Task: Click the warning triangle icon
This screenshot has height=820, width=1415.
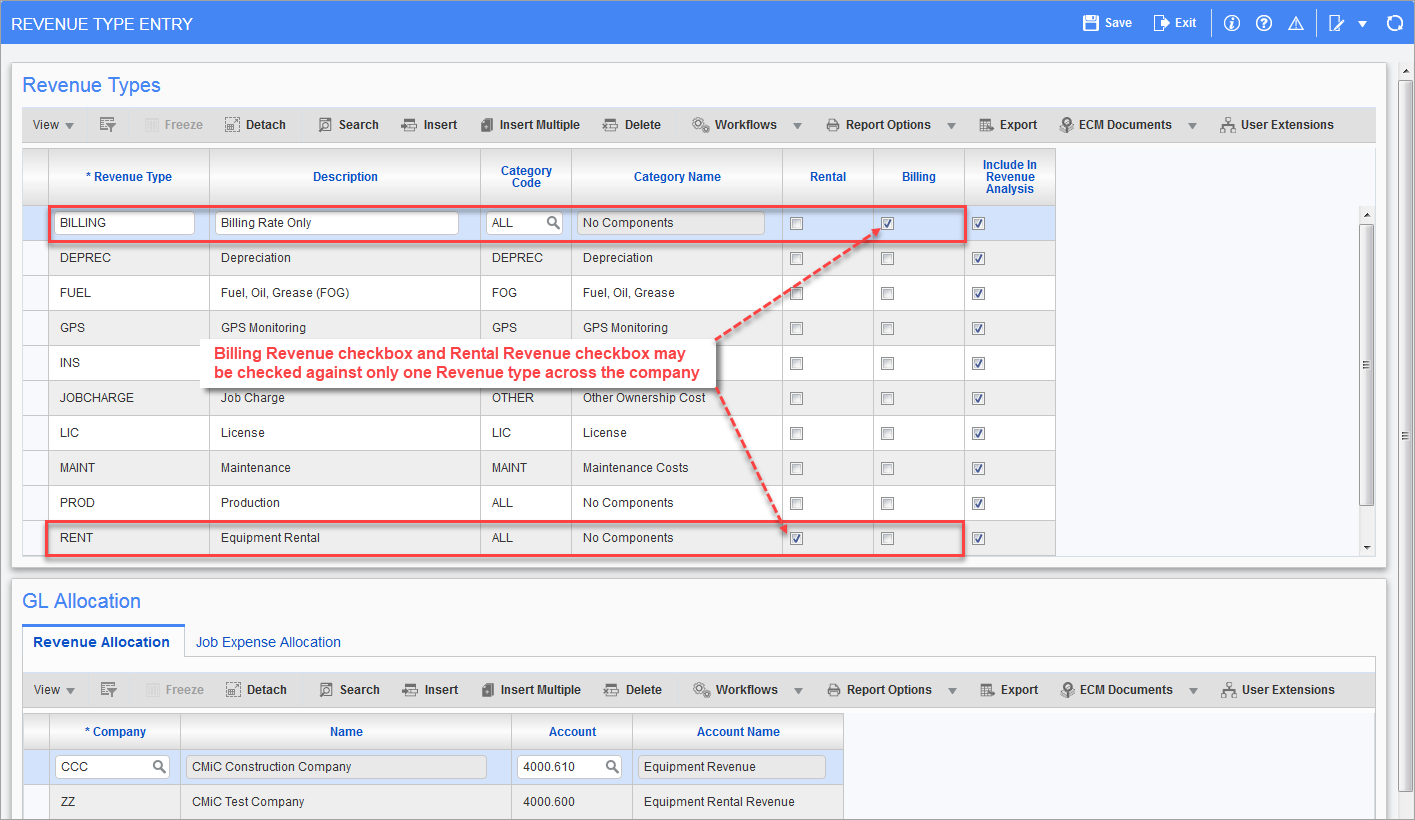Action: click(x=1296, y=23)
